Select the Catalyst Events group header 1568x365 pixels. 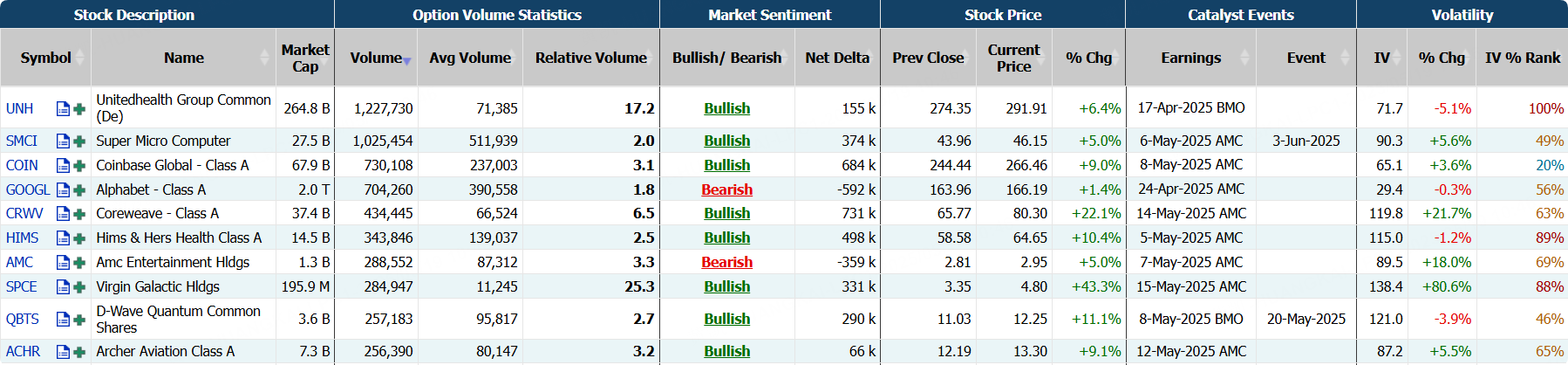1240,15
